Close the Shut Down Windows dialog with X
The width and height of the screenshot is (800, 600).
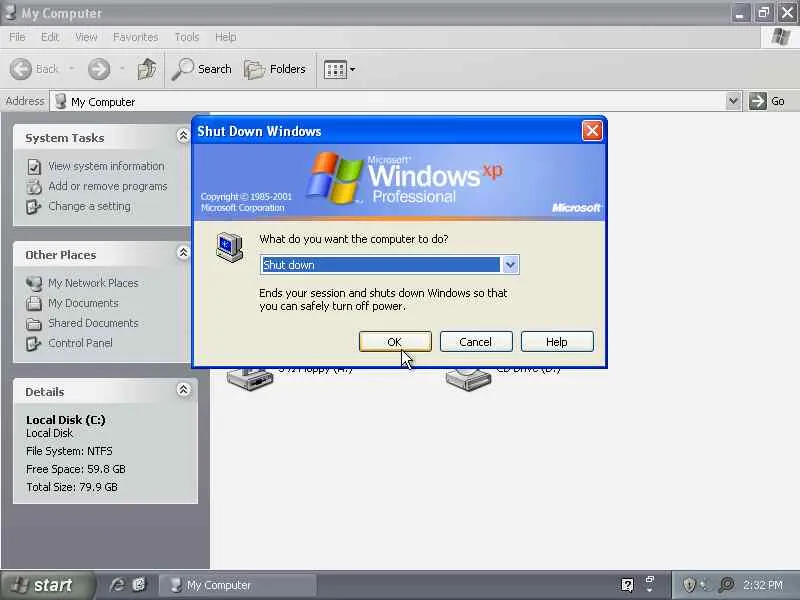pyautogui.click(x=592, y=131)
